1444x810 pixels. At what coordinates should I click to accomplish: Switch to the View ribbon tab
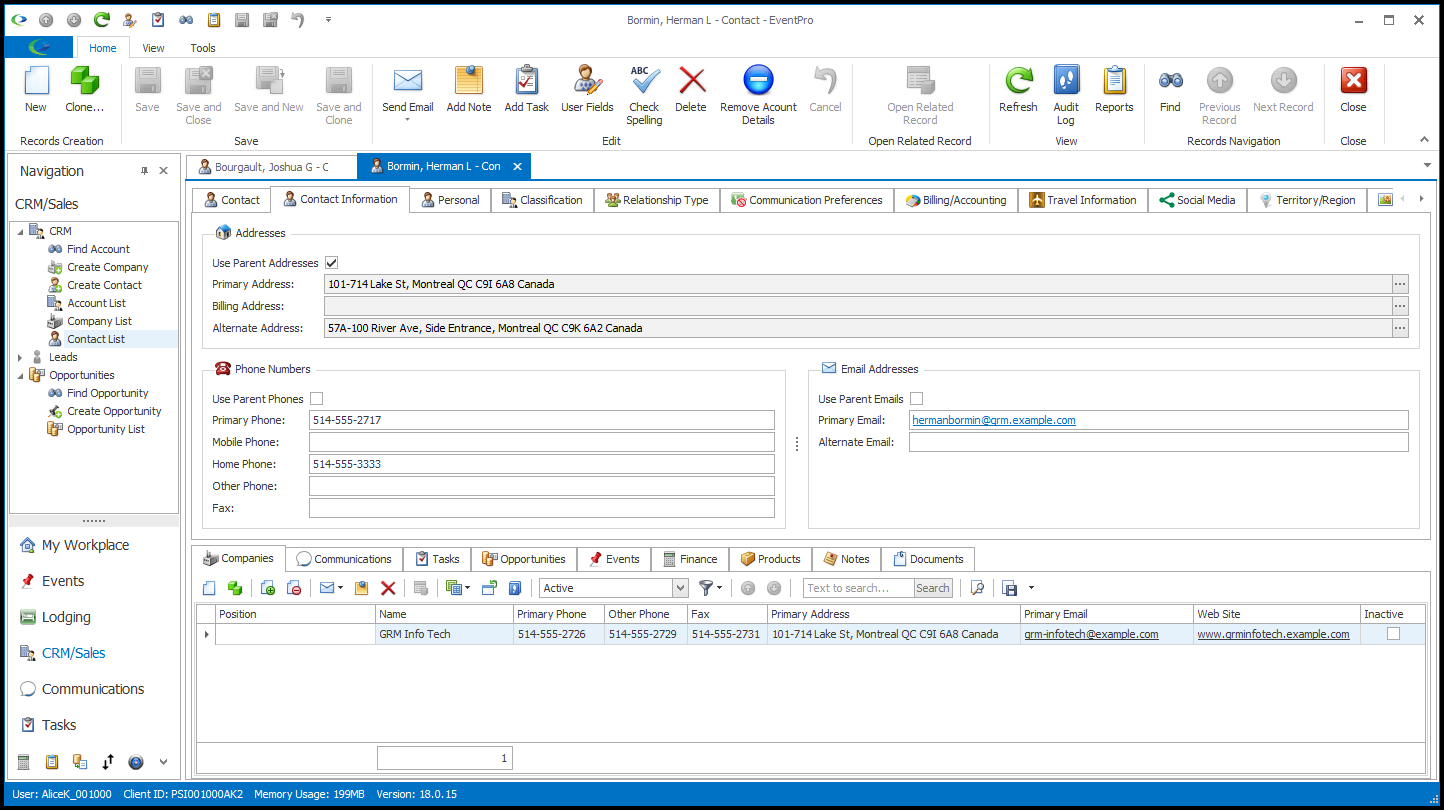(x=153, y=48)
